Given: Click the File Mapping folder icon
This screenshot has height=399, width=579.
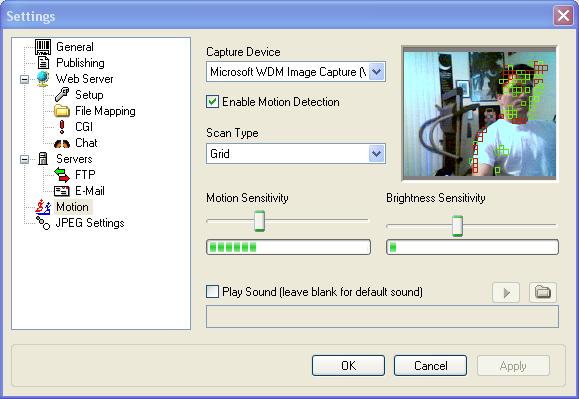Looking at the screenshot, I should (x=62, y=111).
